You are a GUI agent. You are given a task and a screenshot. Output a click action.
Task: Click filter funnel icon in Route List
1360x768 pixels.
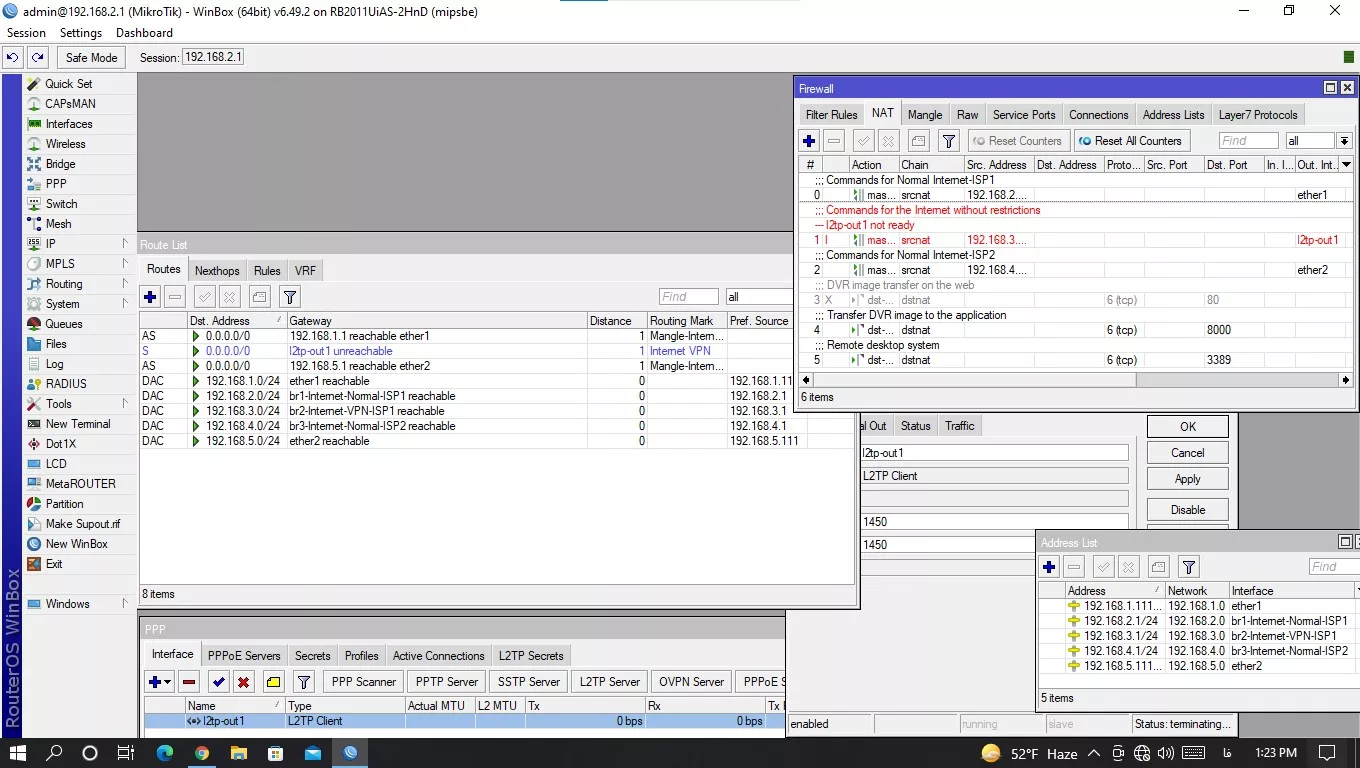(x=290, y=297)
